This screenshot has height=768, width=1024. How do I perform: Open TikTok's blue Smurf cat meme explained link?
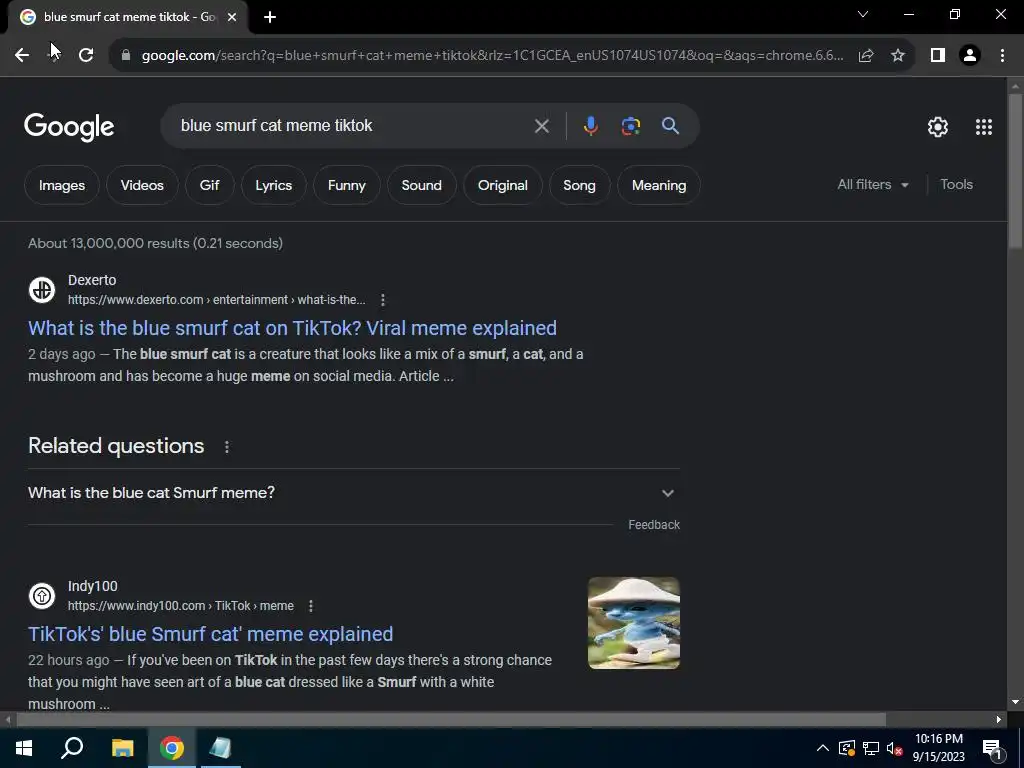210,634
